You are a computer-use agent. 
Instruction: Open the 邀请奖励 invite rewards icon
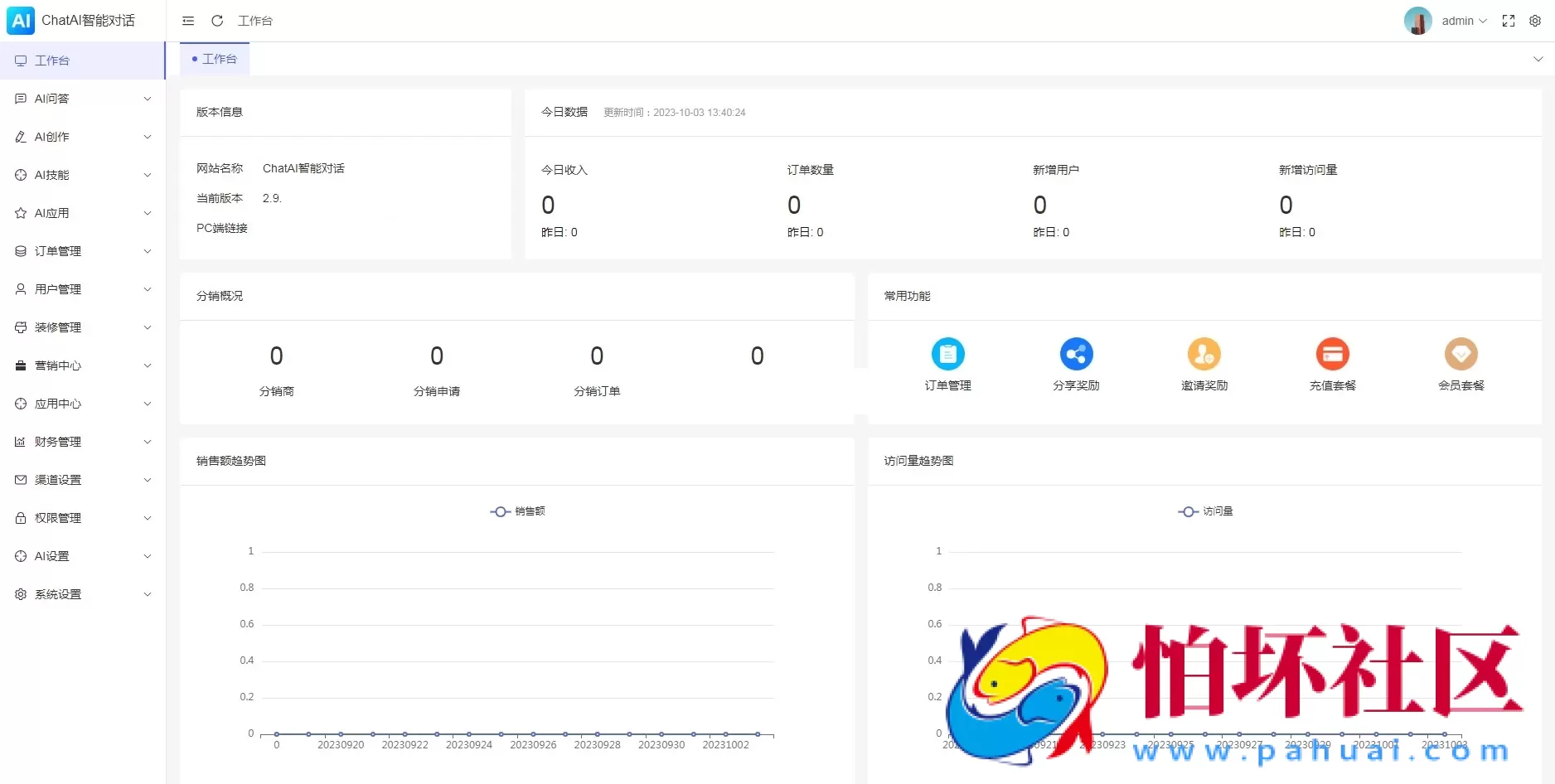(x=1204, y=355)
